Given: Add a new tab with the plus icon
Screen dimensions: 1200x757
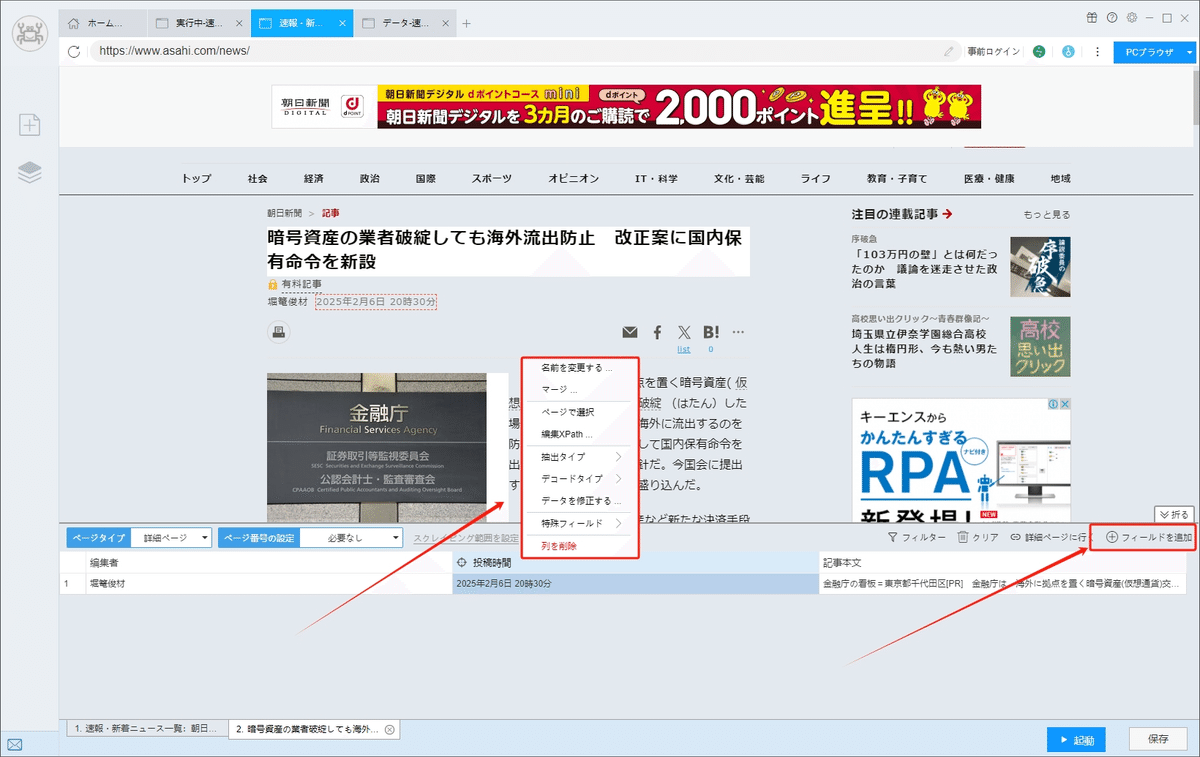Looking at the screenshot, I should click(466, 23).
